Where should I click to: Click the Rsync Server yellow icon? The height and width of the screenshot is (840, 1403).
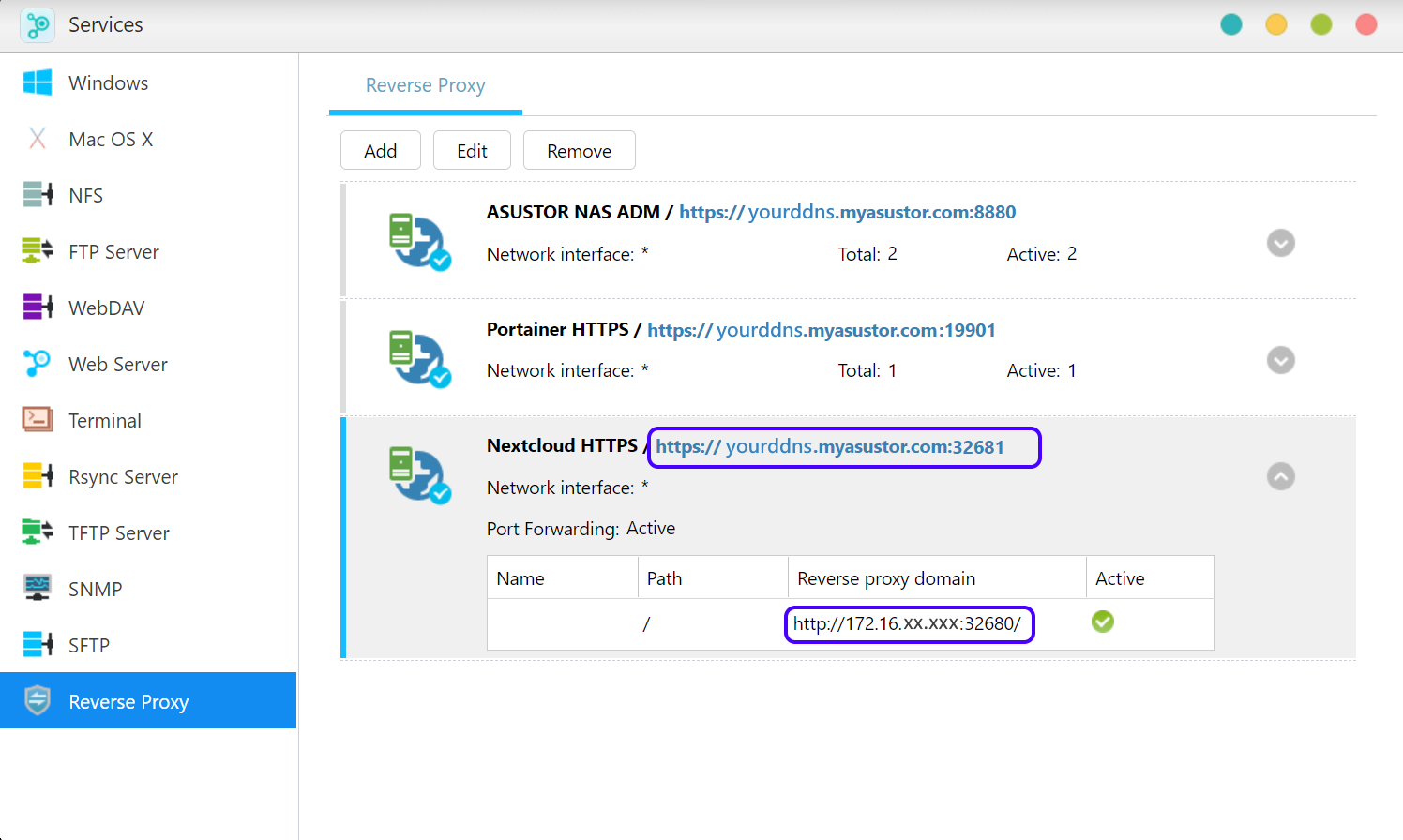click(x=38, y=475)
